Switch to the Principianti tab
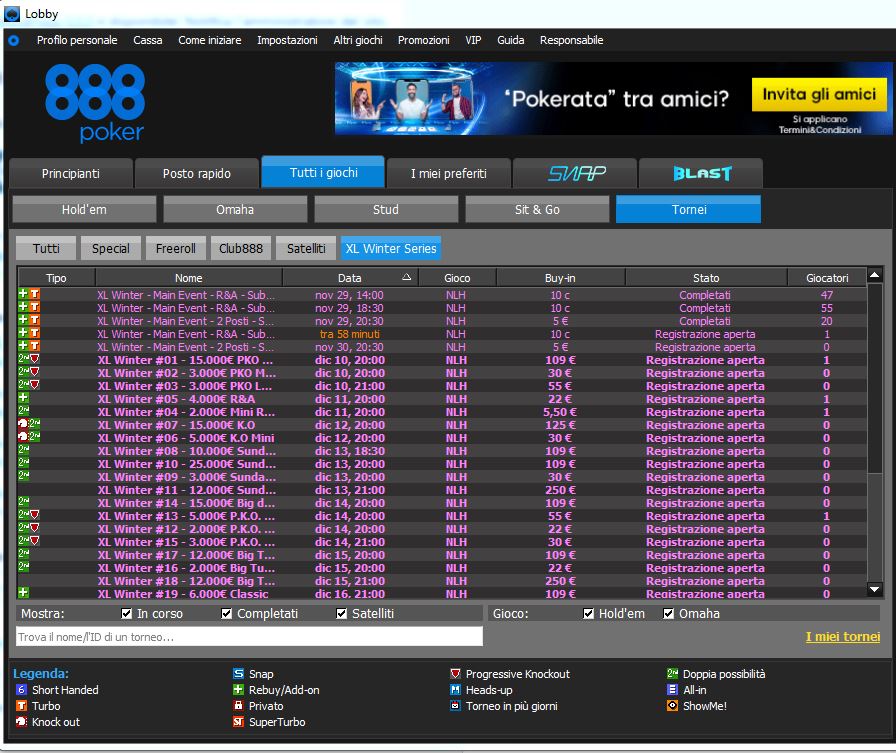Image resolution: width=896 pixels, height=753 pixels. point(71,173)
